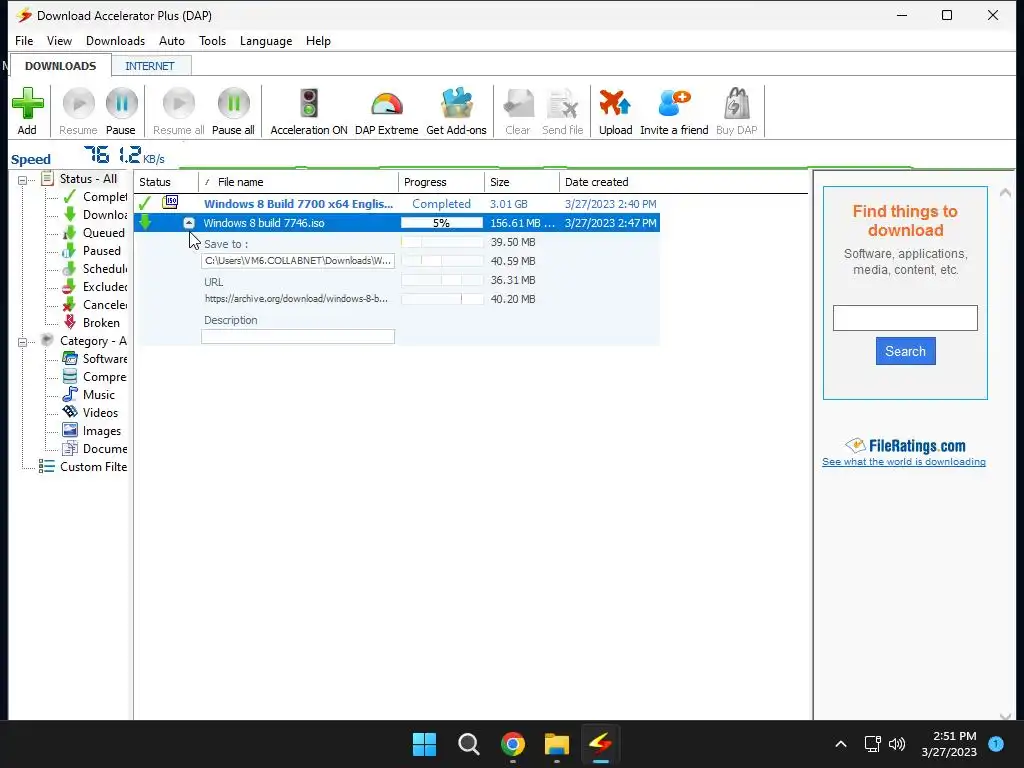Viewport: 1024px width, 768px height.
Task: Switch to the INTERNET tab
Action: 150,66
